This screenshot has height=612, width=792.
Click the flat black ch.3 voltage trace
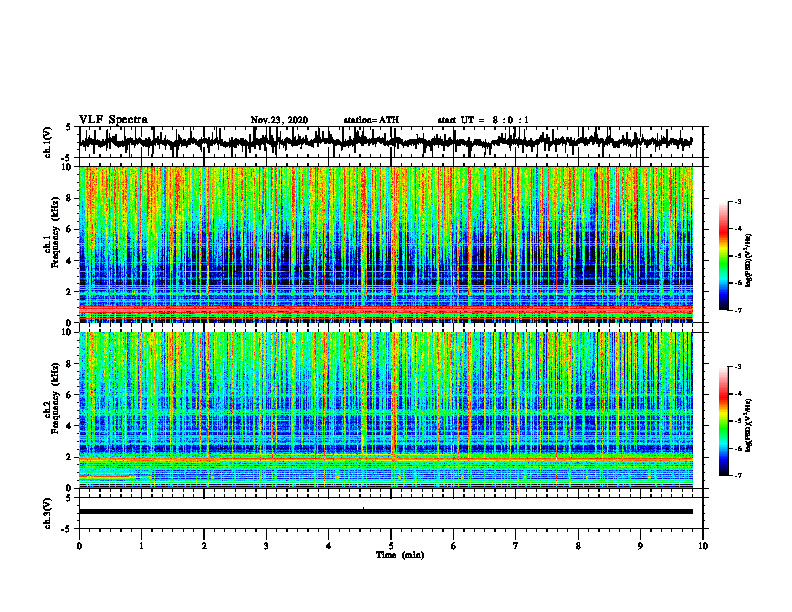coord(386,512)
